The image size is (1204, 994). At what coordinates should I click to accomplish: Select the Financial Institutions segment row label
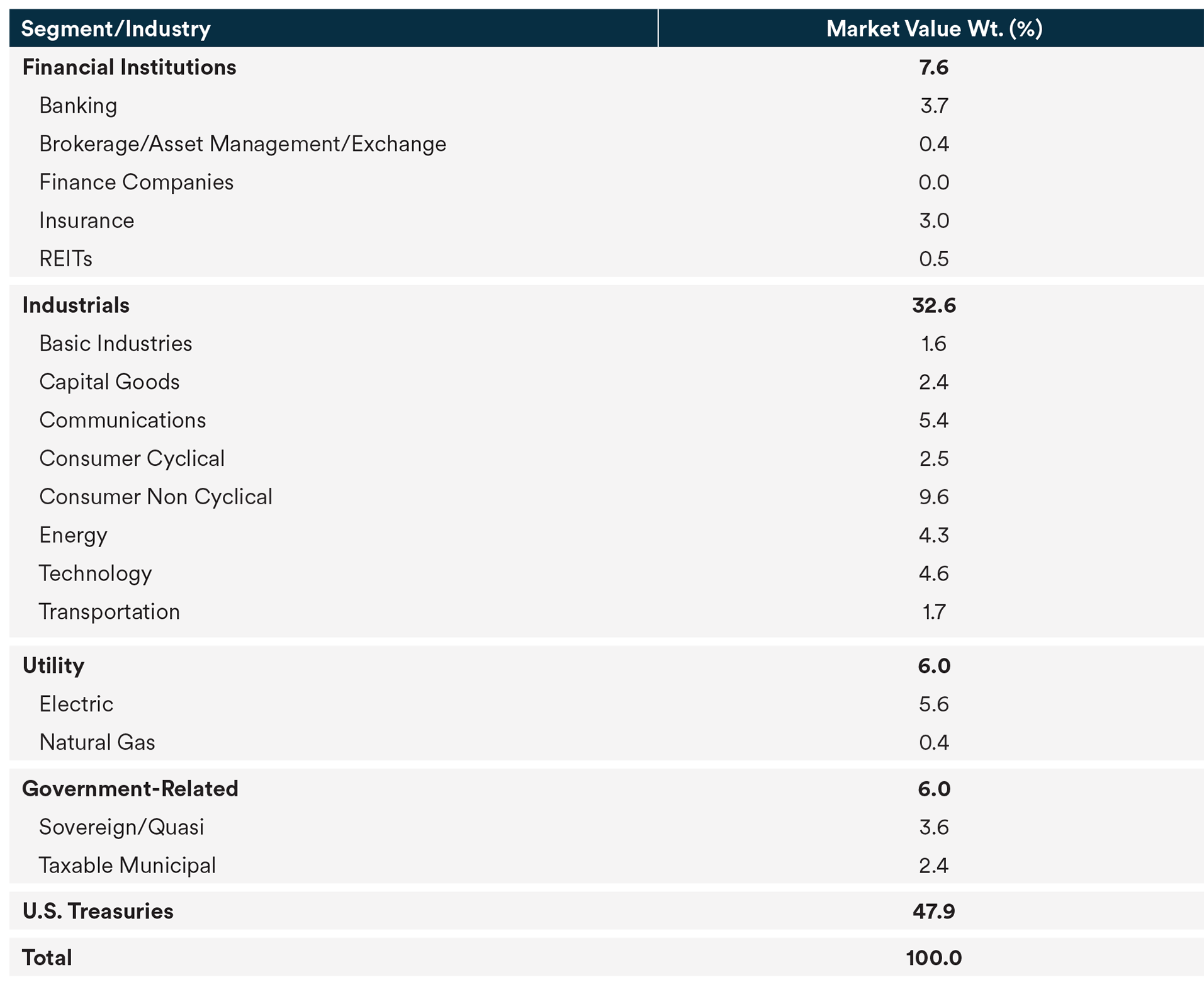[129, 67]
